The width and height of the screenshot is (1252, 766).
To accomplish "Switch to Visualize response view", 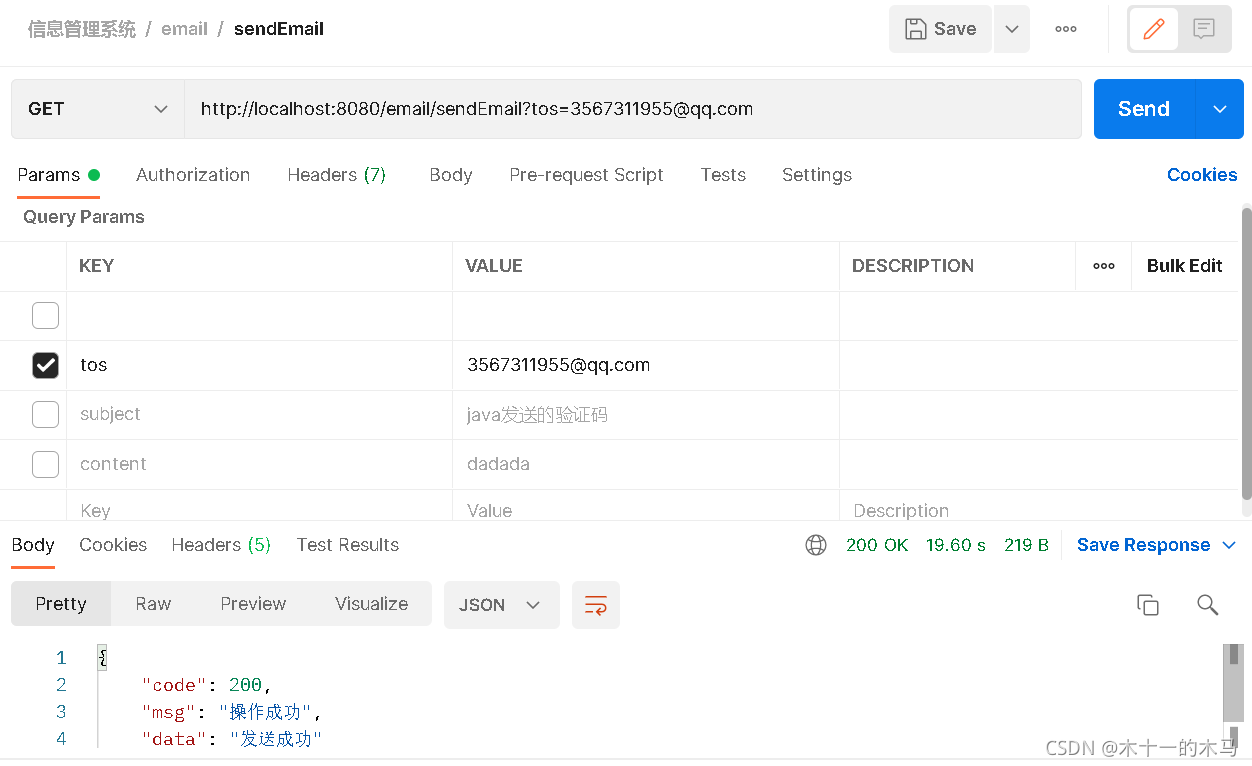I will [x=371, y=604].
